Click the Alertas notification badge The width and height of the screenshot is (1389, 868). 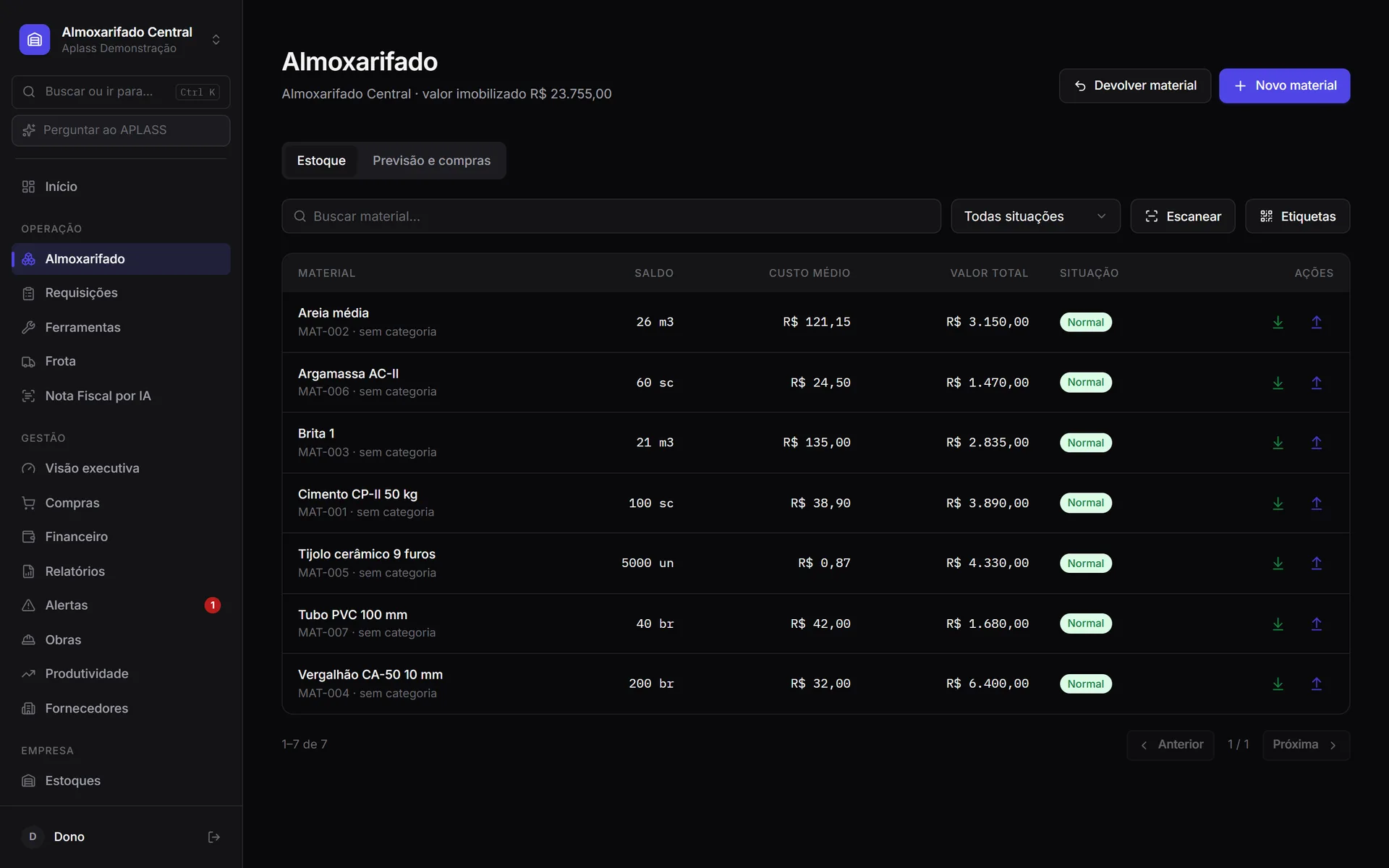click(x=212, y=605)
